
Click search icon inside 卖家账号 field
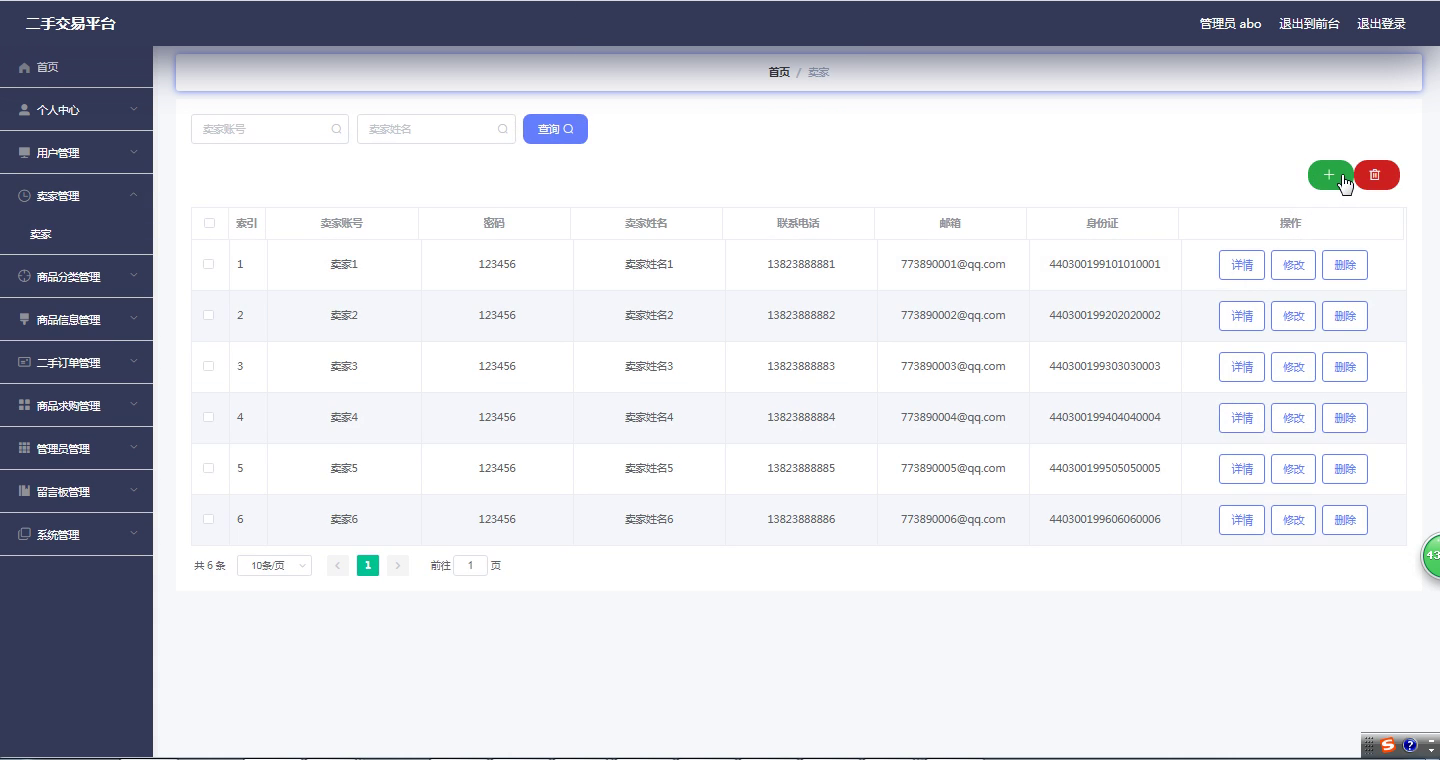point(336,129)
